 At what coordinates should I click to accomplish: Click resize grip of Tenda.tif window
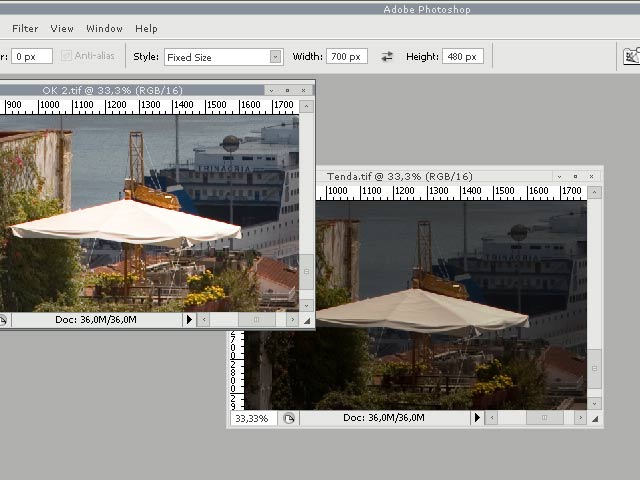click(595, 419)
